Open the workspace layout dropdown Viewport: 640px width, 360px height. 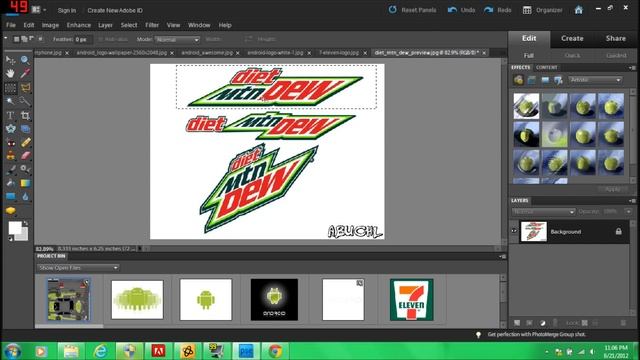point(39,10)
